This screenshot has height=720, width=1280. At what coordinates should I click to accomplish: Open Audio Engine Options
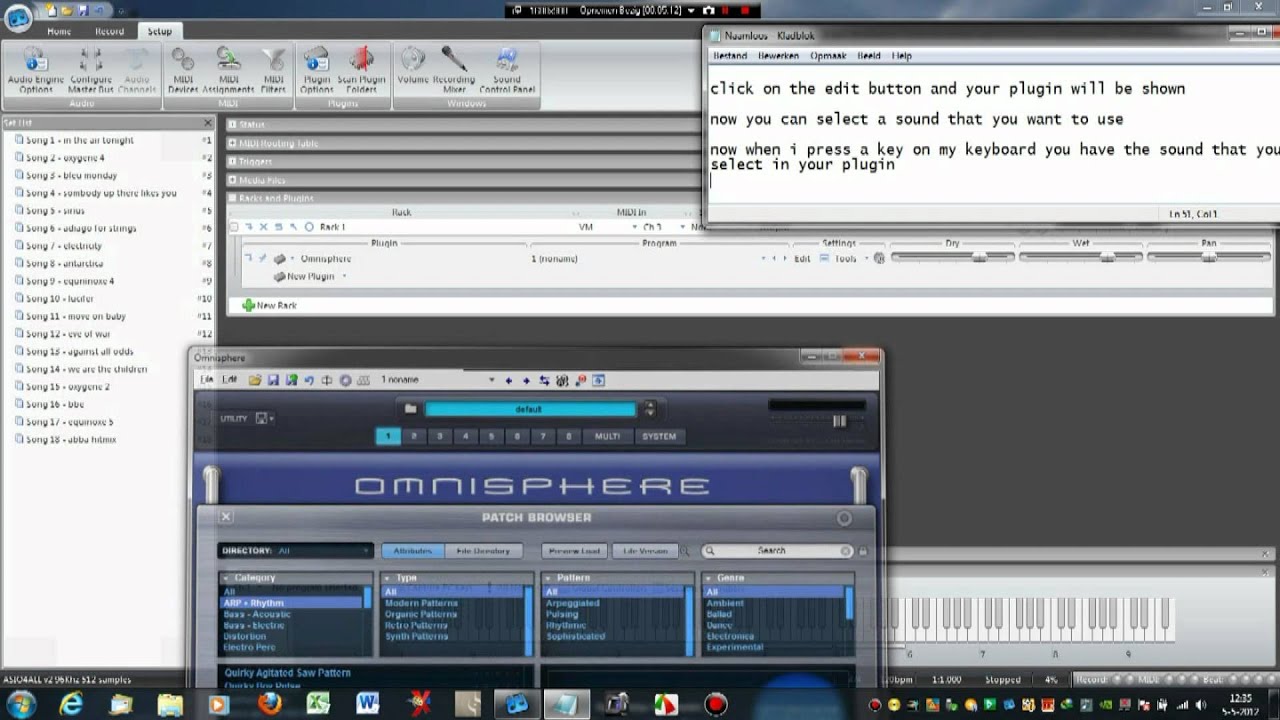36,70
